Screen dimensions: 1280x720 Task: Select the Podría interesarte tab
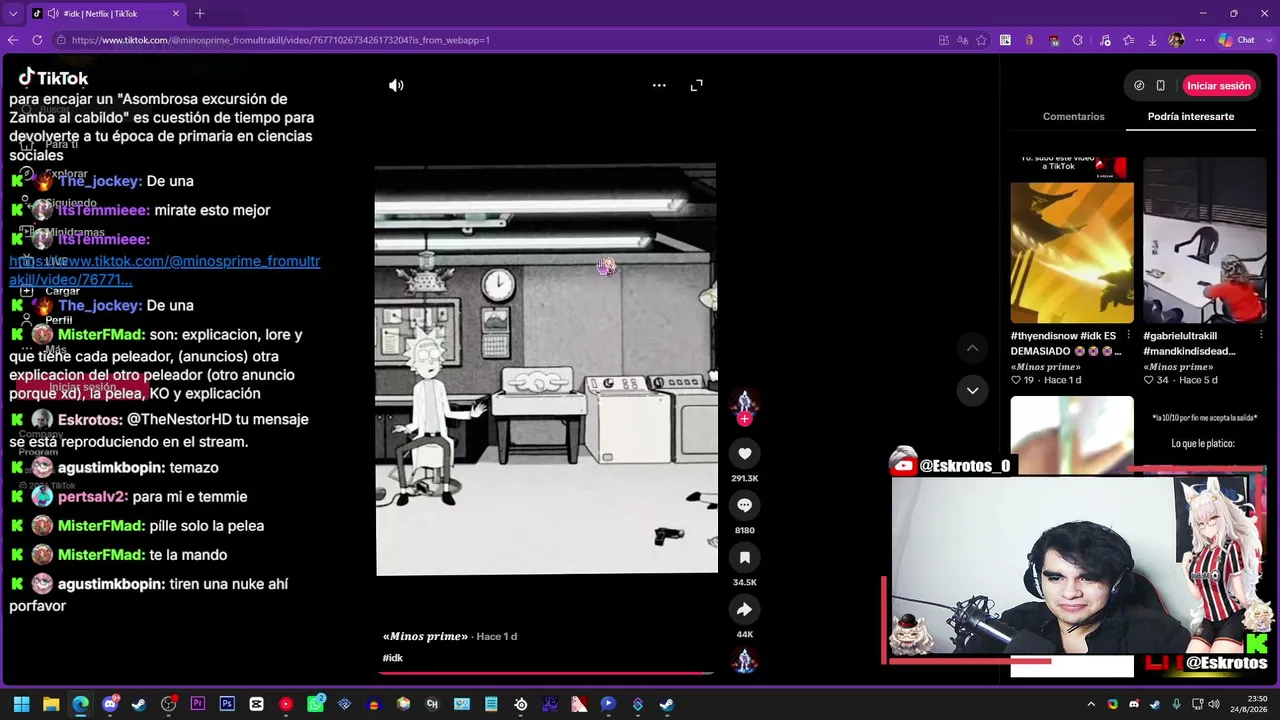pyautogui.click(x=1191, y=117)
